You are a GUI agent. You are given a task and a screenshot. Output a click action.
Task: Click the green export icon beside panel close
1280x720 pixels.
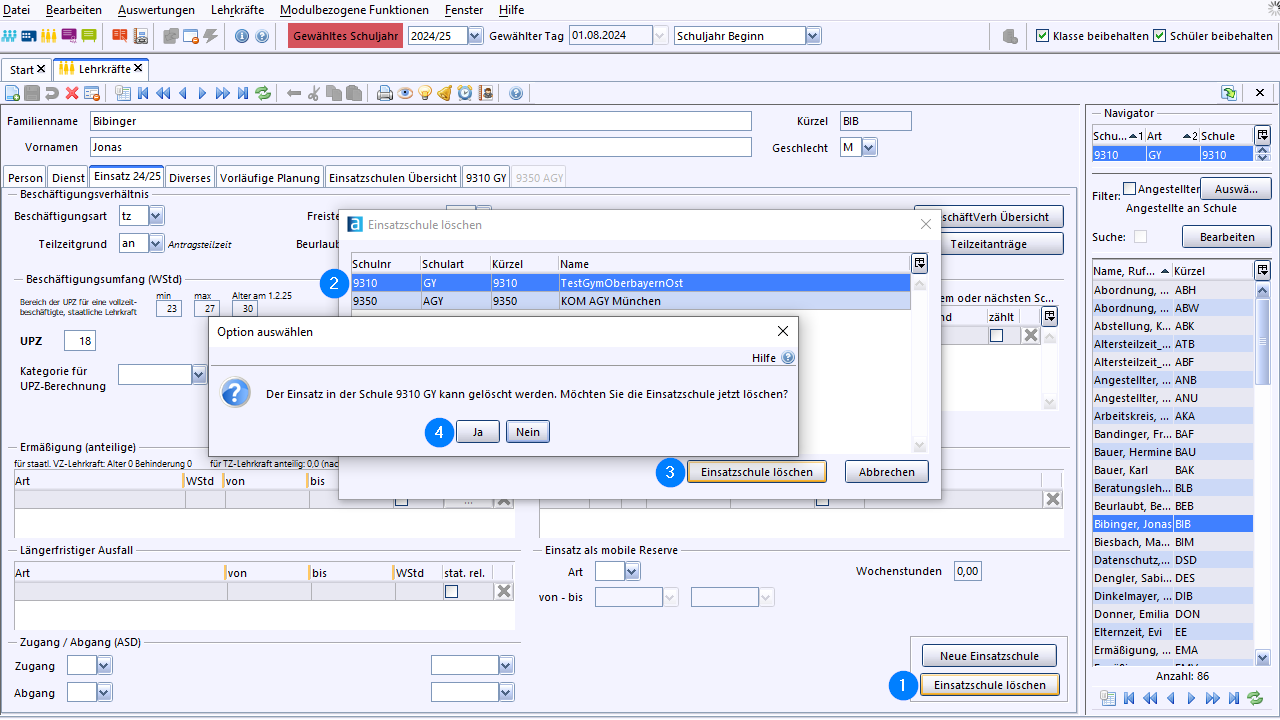tap(1229, 93)
